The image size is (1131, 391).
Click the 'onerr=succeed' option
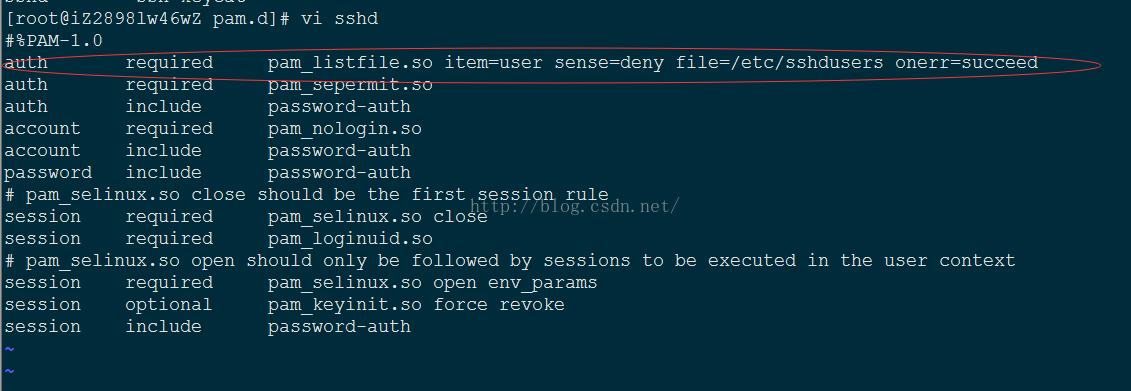coord(967,63)
